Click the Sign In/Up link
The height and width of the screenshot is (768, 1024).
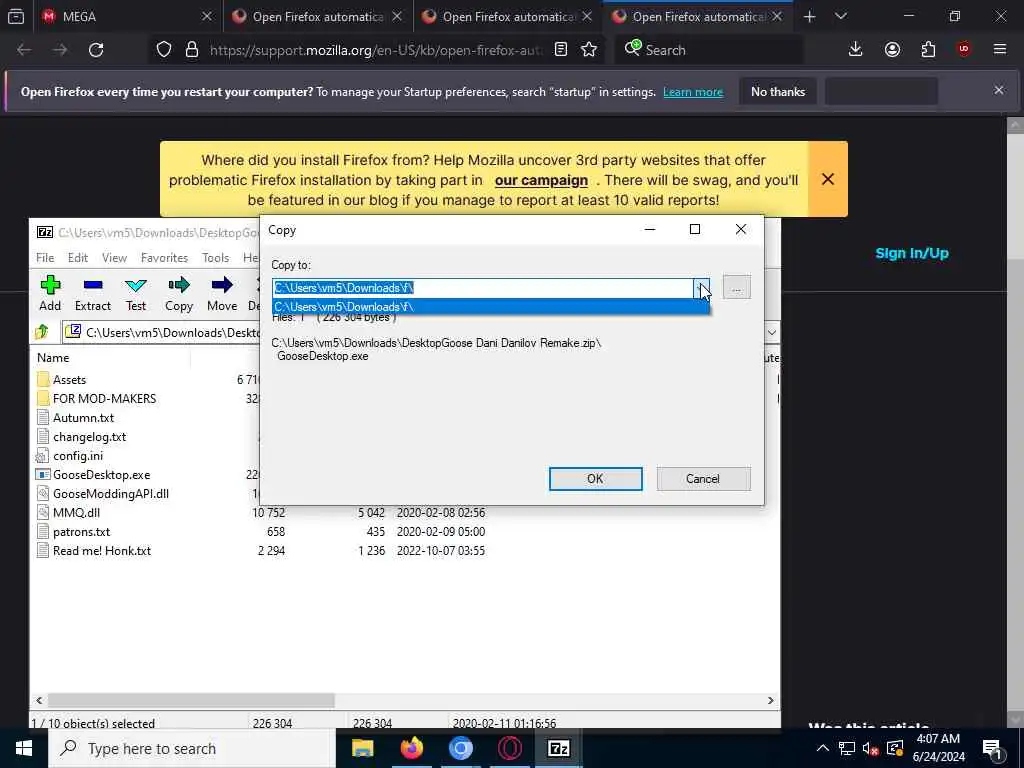(912, 253)
